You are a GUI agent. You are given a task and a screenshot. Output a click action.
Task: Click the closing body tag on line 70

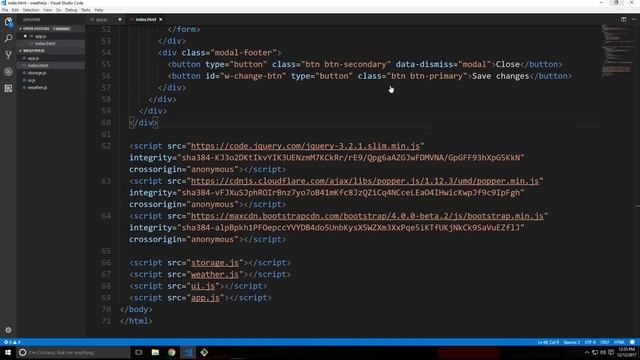(x=136, y=309)
